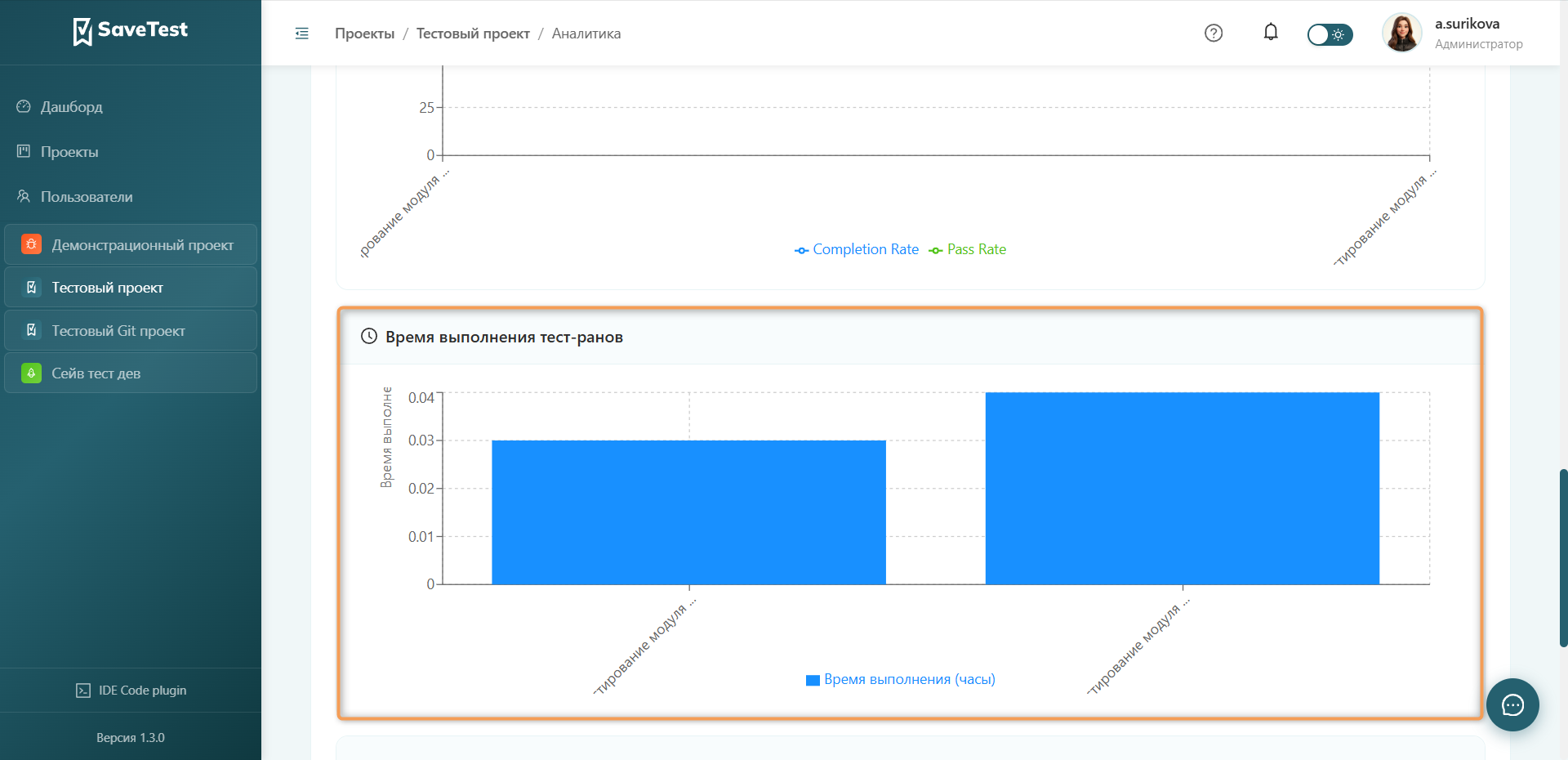Toggle Pass Rate series in legend

968,249
